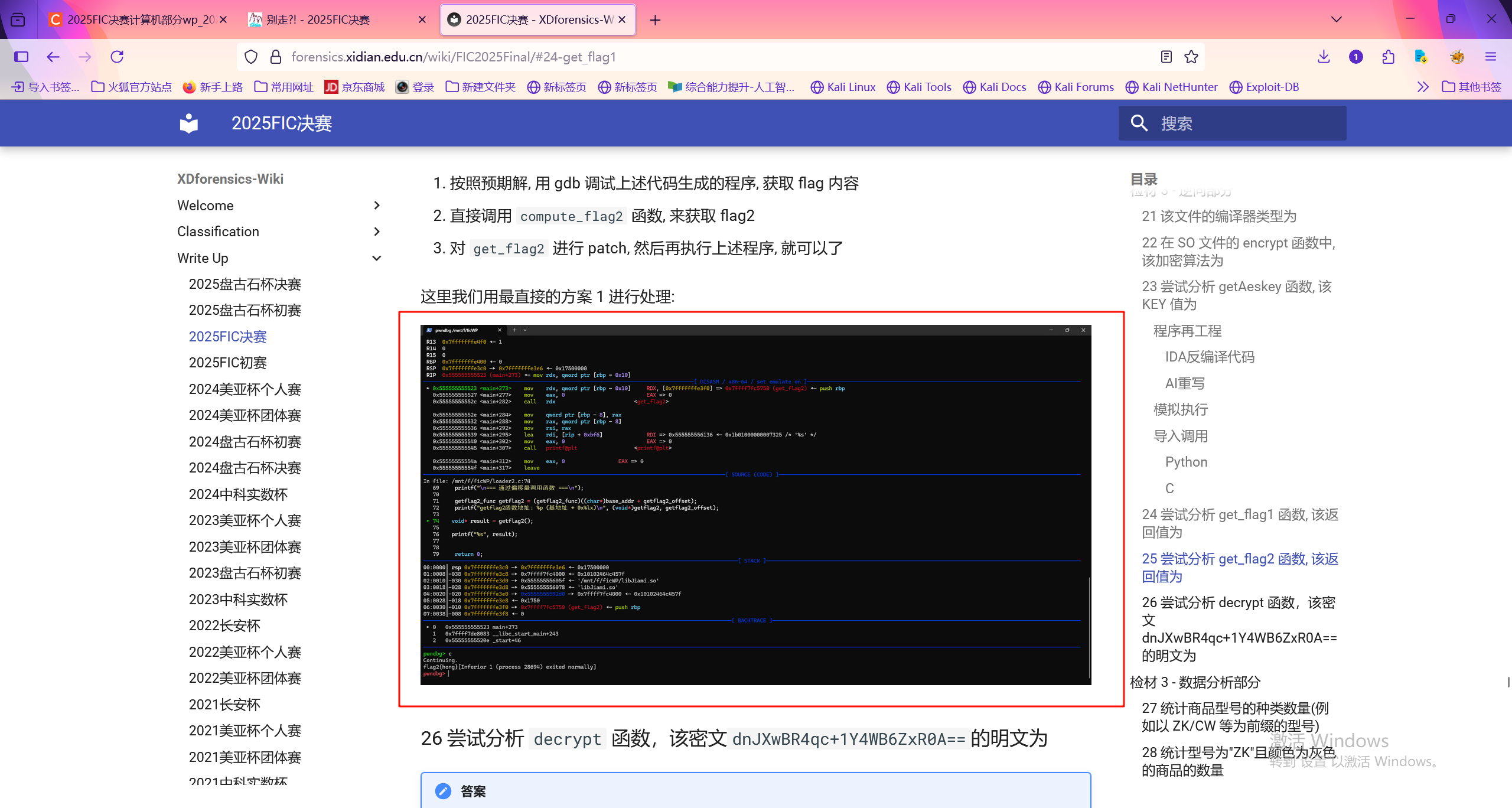
Task: Click the Firefox reload page icon
Action: coord(117,57)
